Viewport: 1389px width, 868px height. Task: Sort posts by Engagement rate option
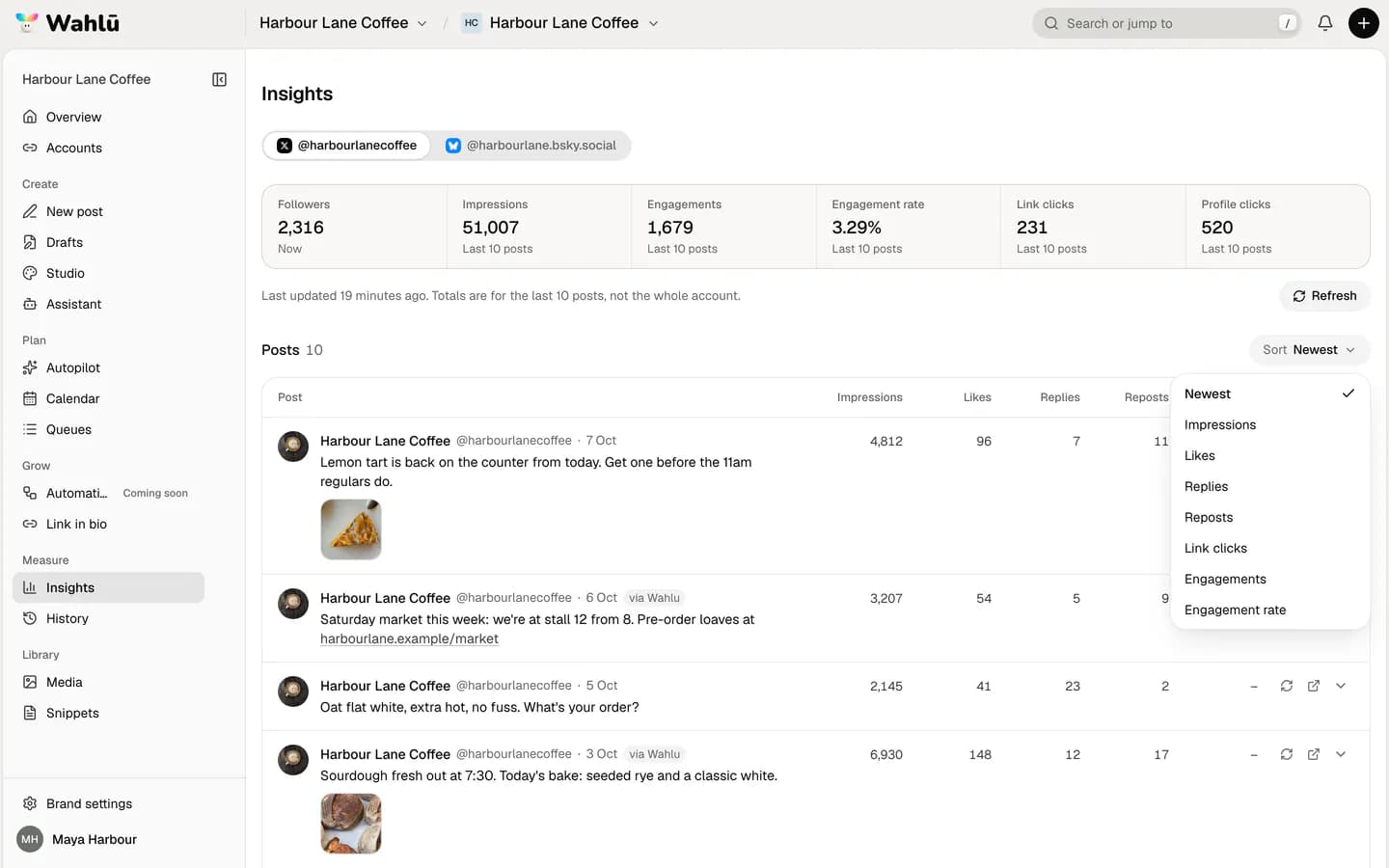point(1269,610)
